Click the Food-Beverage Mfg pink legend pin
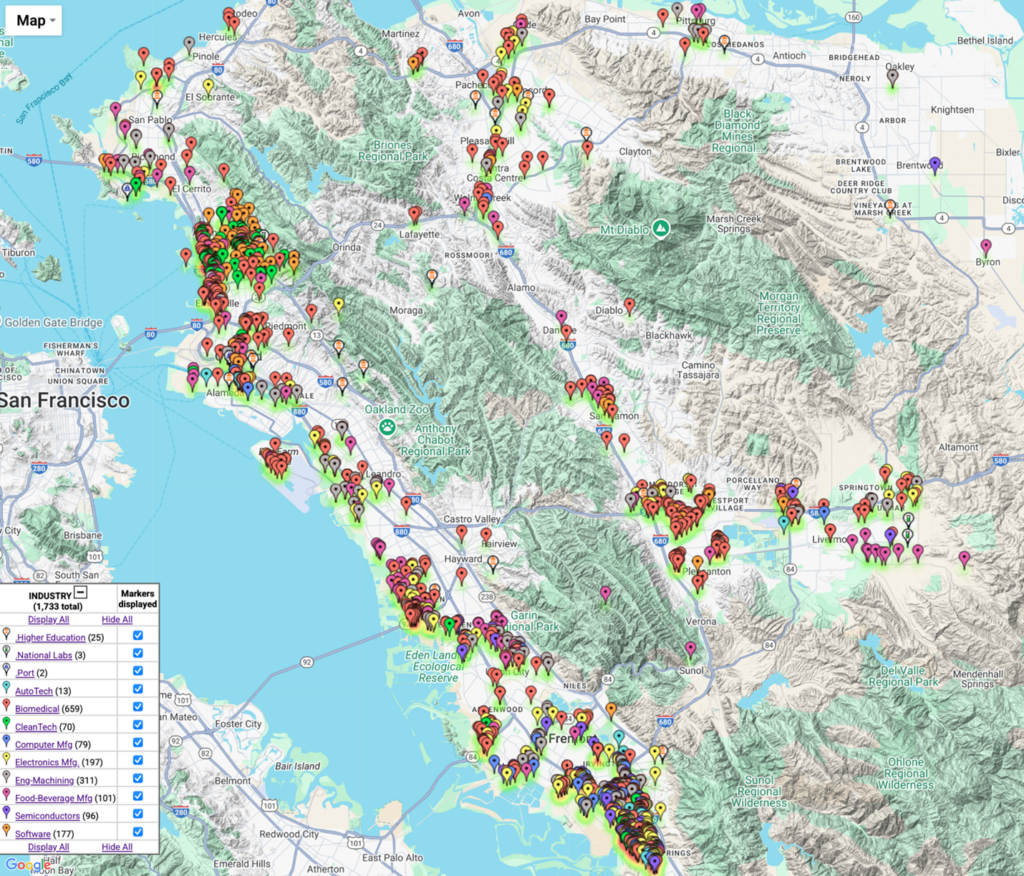 (7, 796)
